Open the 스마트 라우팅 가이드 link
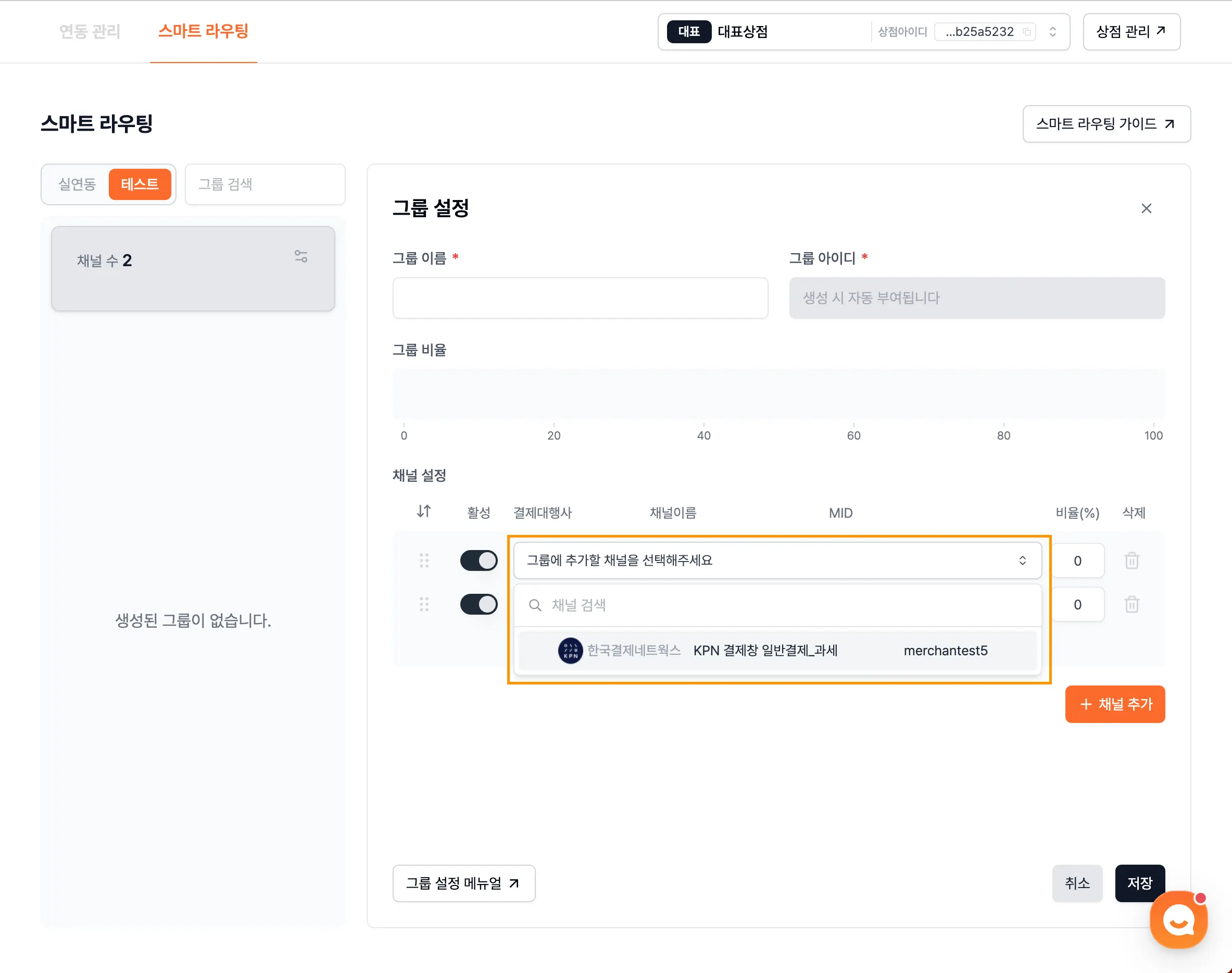The width and height of the screenshot is (1232, 973). click(1105, 123)
